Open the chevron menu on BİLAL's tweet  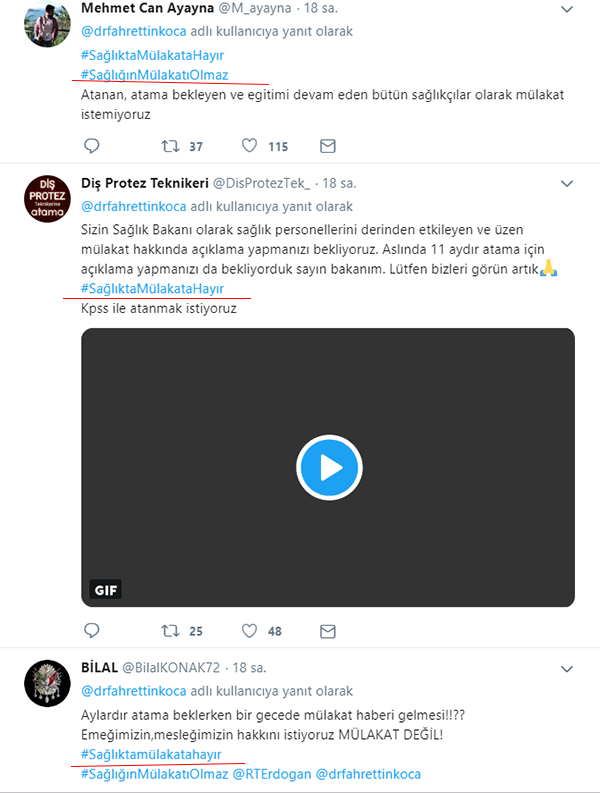point(567,669)
